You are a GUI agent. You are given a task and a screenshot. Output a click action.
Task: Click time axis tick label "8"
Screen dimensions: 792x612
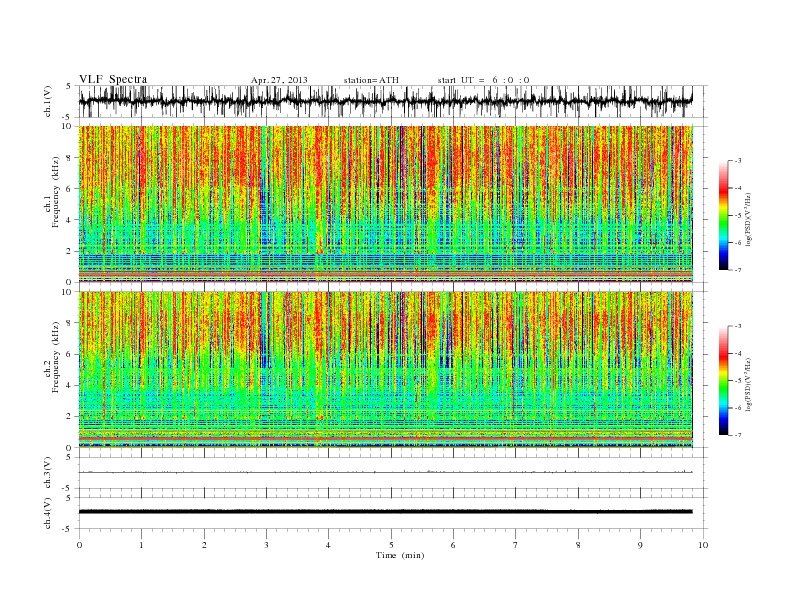click(578, 545)
